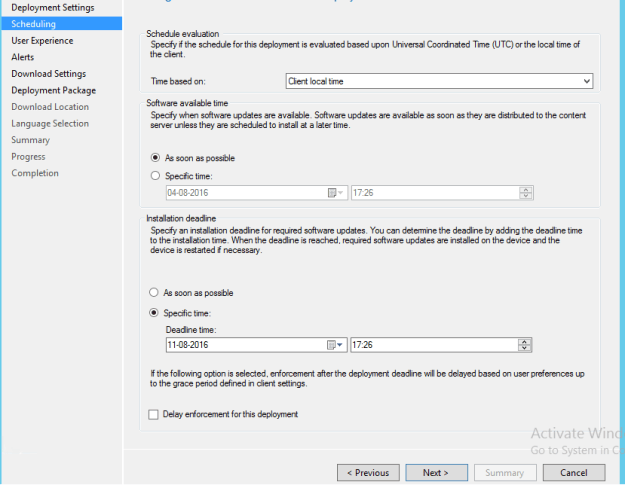Click the deadline time field showing 17:26
Viewport: 625px width, 485px height.
434,345
